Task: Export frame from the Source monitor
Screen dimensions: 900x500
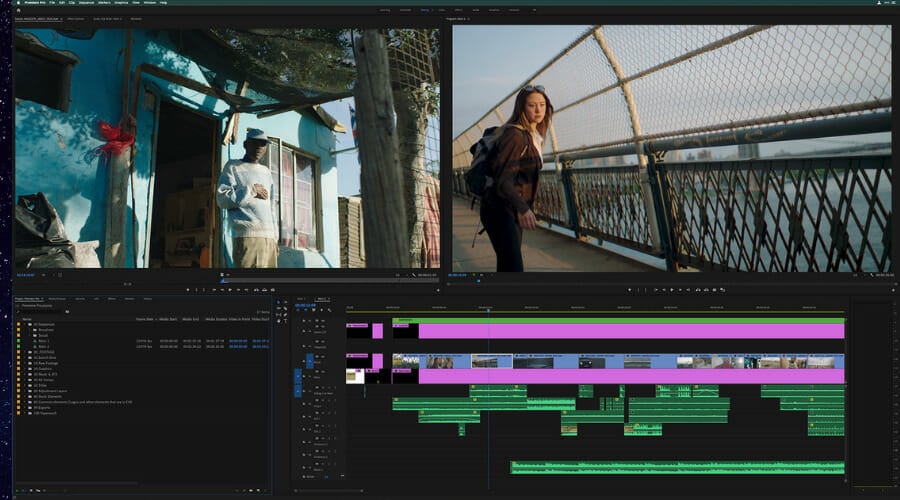Action: 273,290
